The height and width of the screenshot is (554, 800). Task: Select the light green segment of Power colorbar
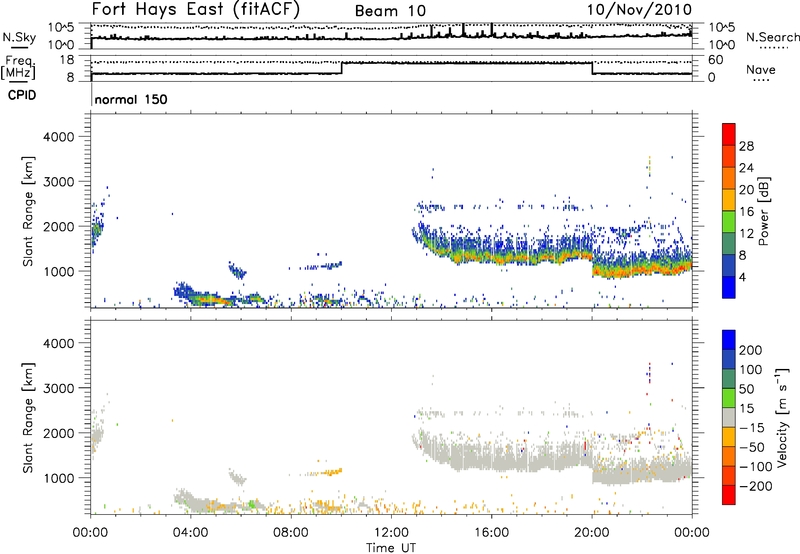[729, 222]
